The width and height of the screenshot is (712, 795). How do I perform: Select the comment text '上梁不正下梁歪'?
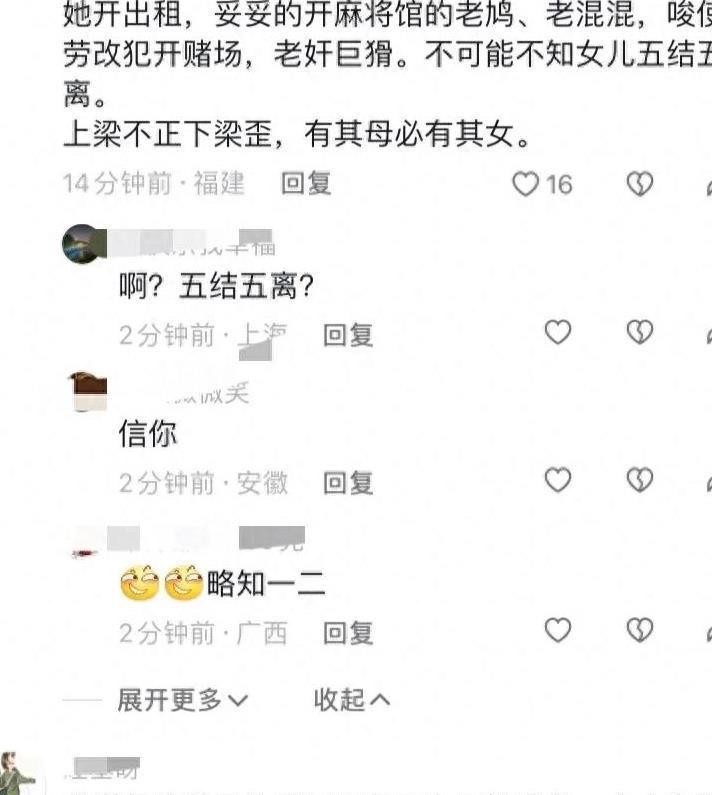(168, 135)
